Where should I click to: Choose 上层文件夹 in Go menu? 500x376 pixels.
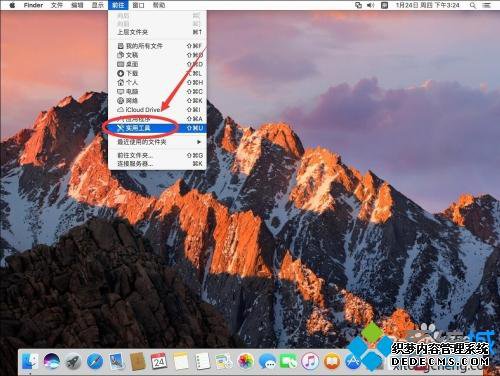click(x=157, y=32)
